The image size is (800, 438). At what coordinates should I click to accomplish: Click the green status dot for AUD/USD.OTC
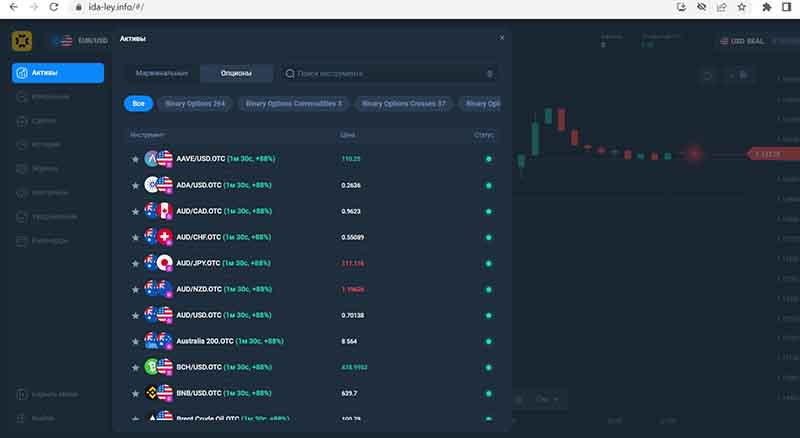point(488,315)
